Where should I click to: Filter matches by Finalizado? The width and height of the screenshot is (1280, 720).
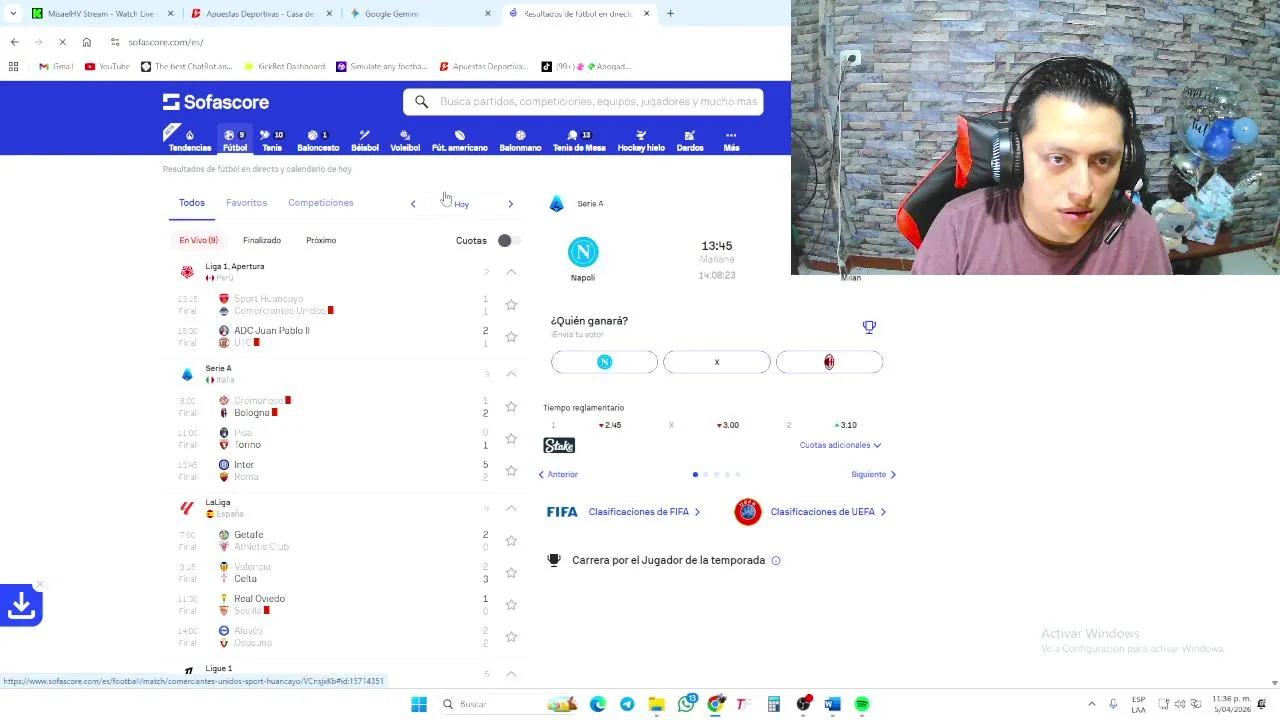click(x=262, y=240)
